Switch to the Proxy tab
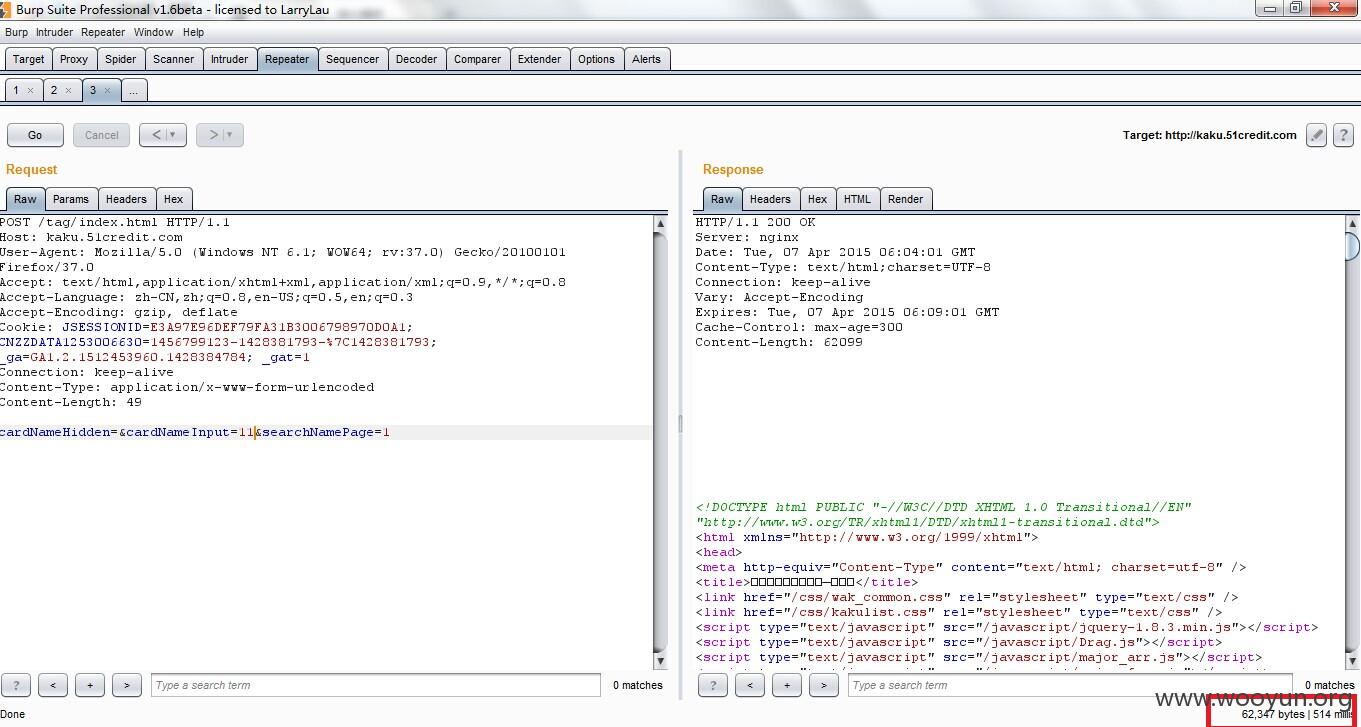Image resolution: width=1361 pixels, height=727 pixels. [74, 59]
